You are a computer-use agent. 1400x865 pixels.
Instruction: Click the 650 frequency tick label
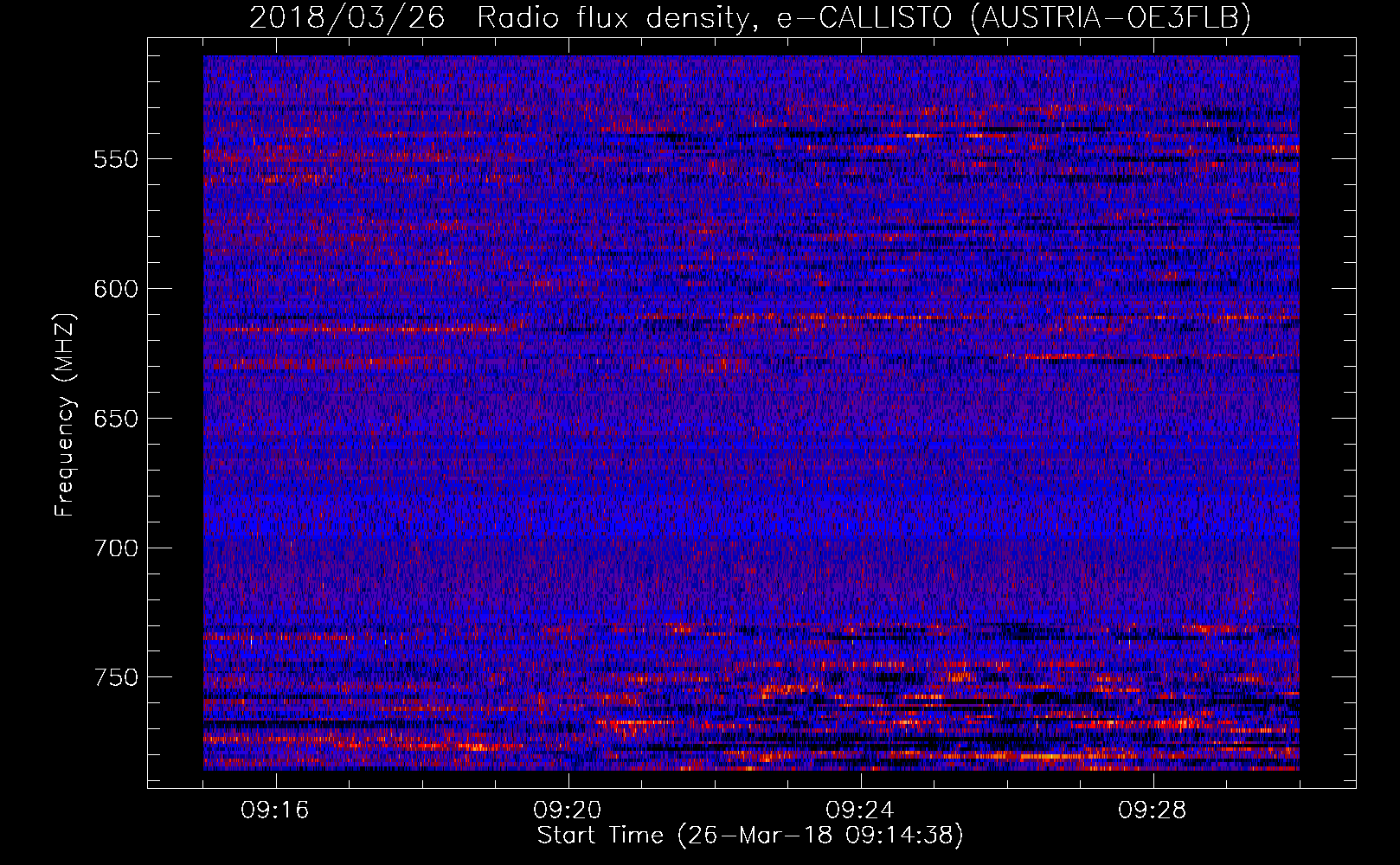(x=116, y=419)
